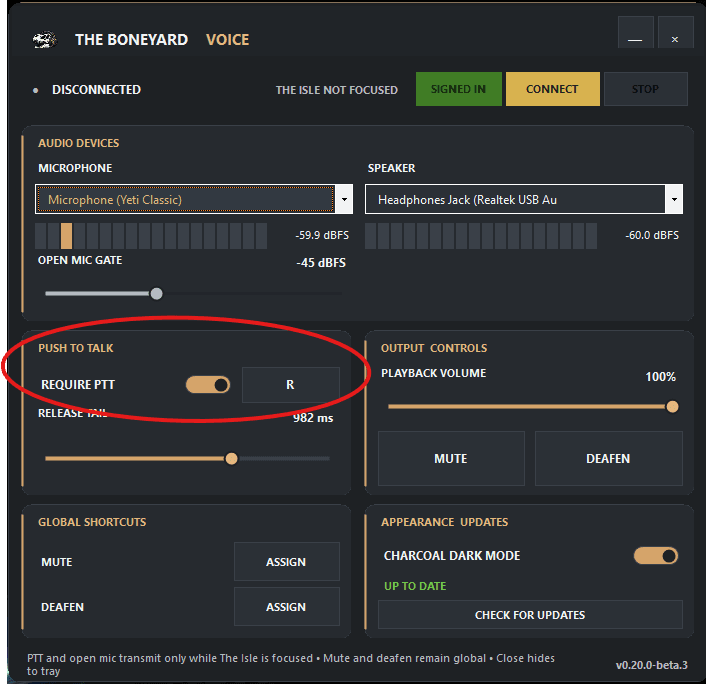The image size is (706, 684).
Task: Open the Microphone device dropdown
Action: [x=194, y=199]
